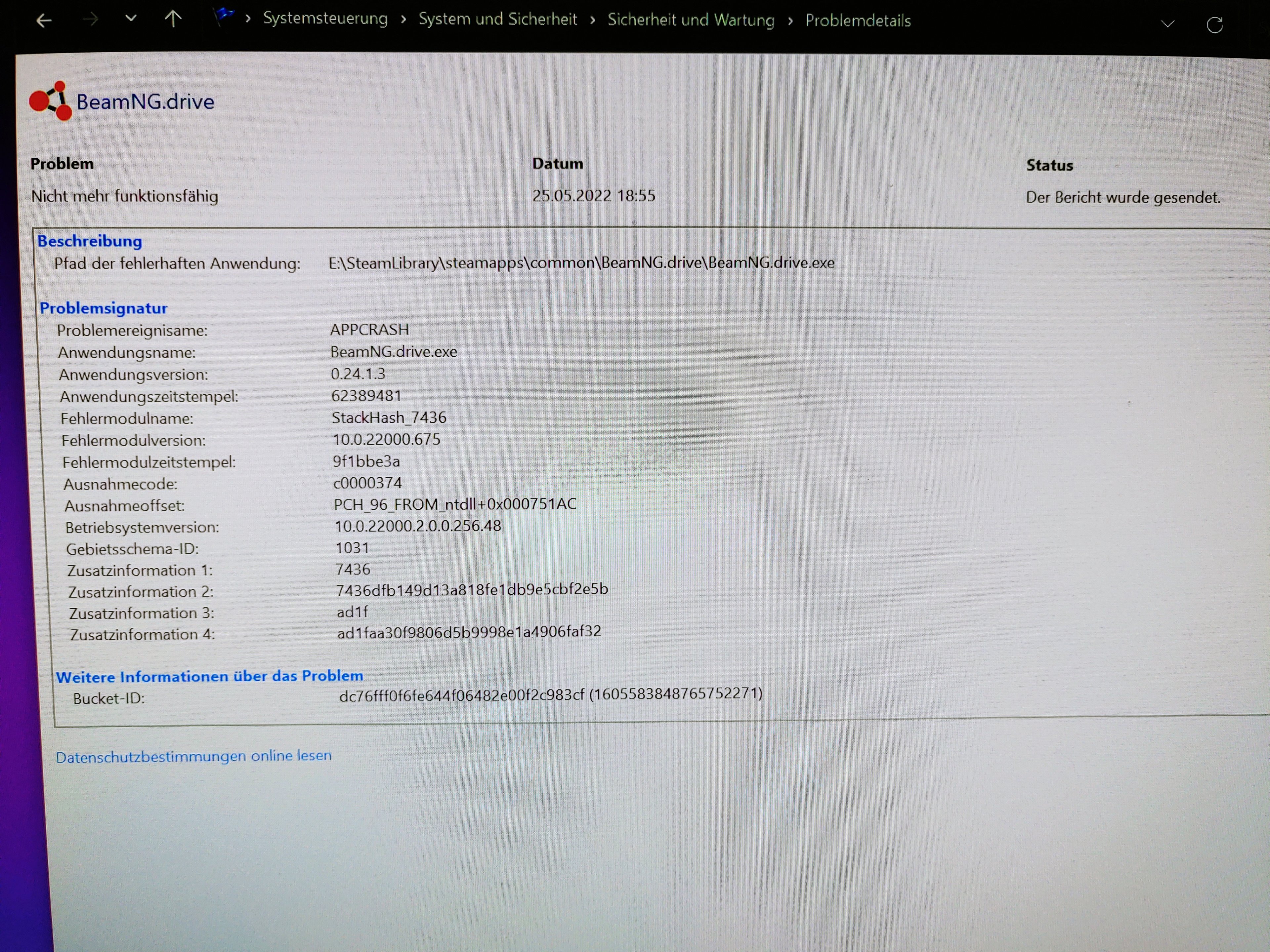The height and width of the screenshot is (952, 1270).
Task: Click the Problemsignatur section heading
Action: pos(103,308)
